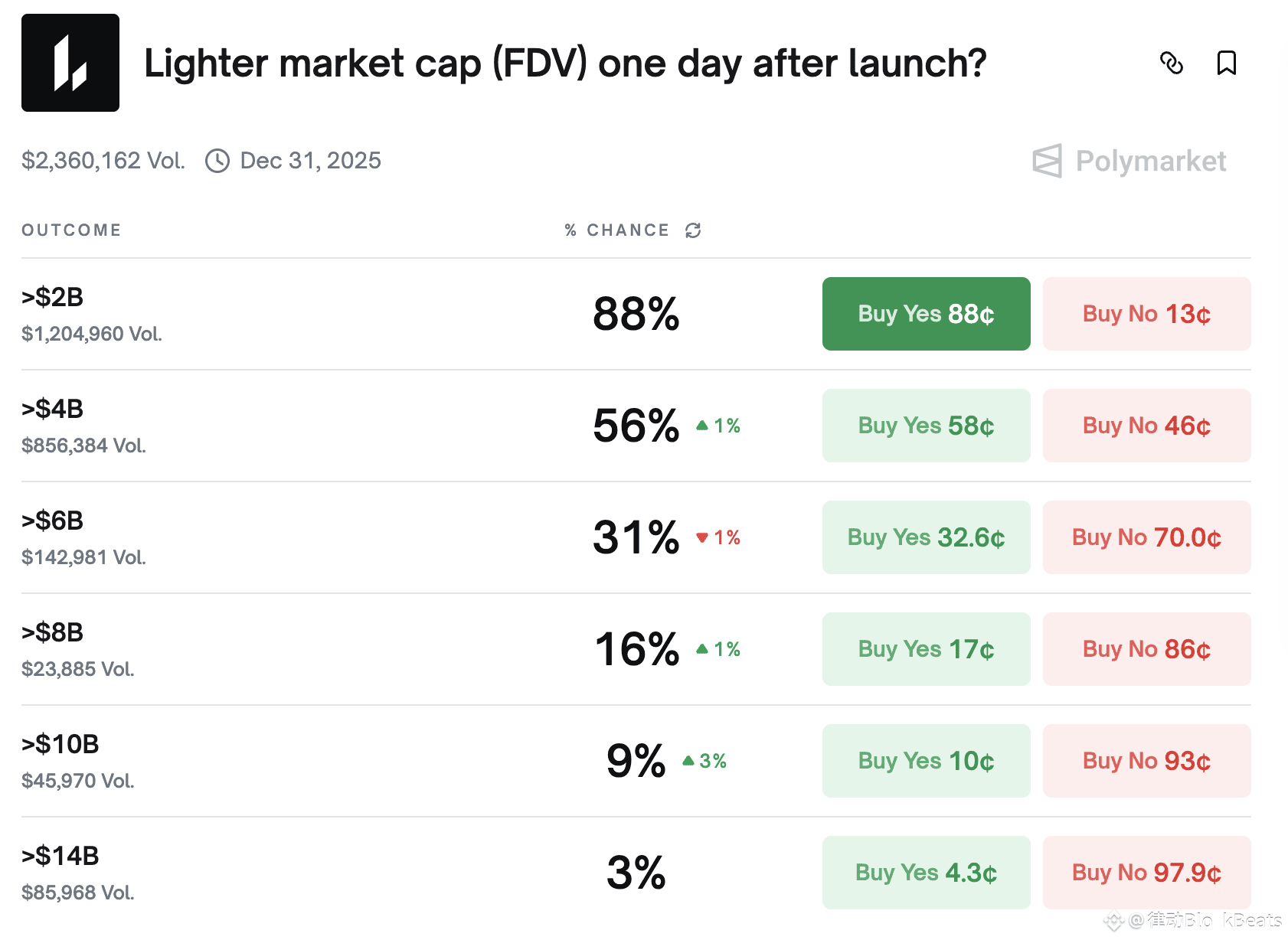Open the >$6B outcome row
This screenshot has height=940, width=1288.
point(53,521)
